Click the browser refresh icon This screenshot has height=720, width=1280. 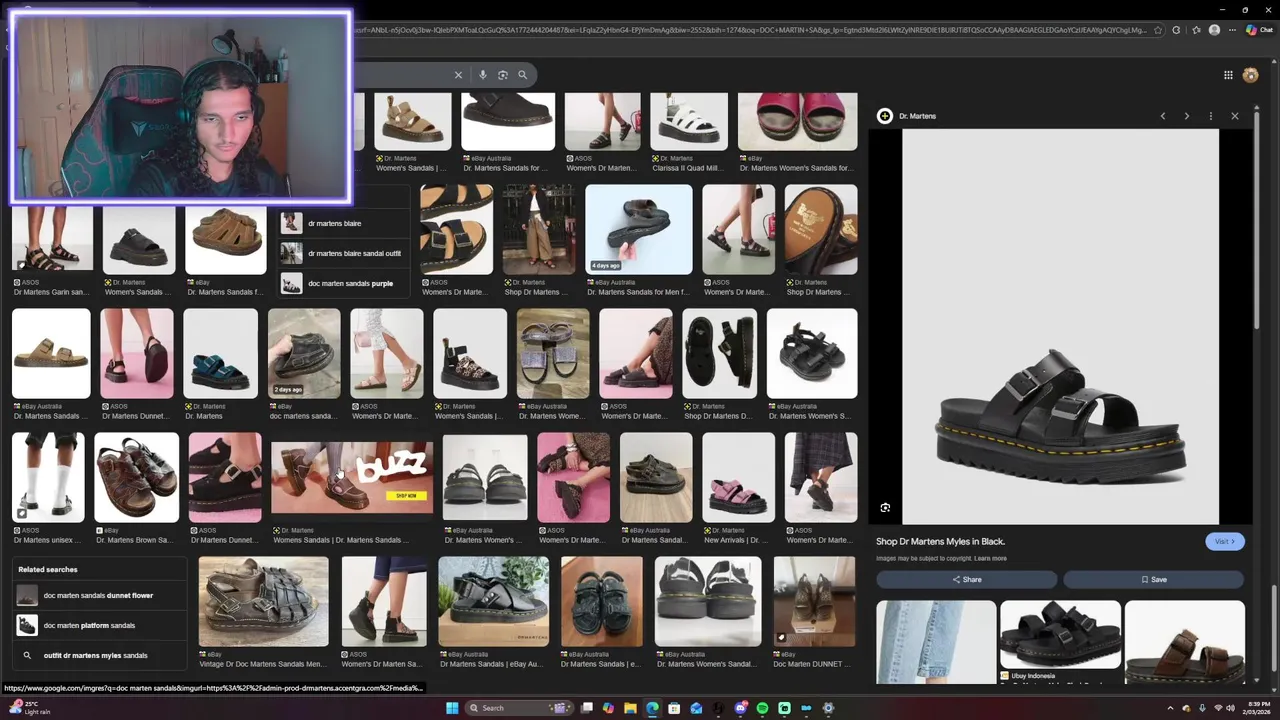[1177, 30]
